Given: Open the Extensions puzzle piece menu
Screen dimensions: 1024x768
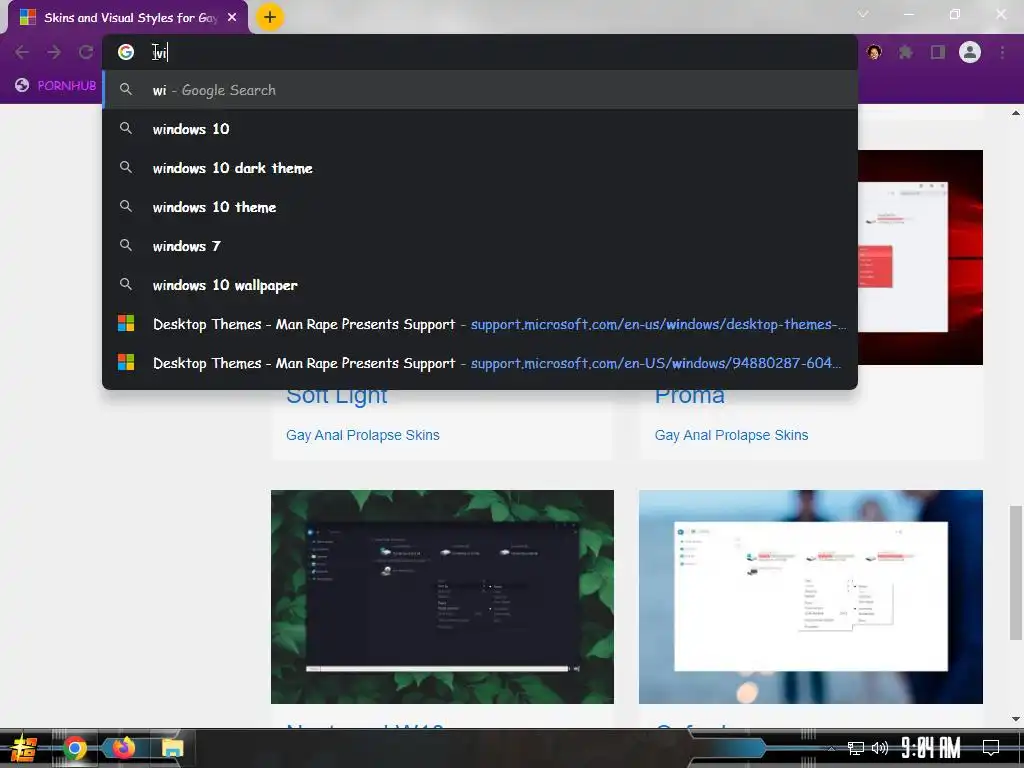Looking at the screenshot, I should (x=906, y=52).
